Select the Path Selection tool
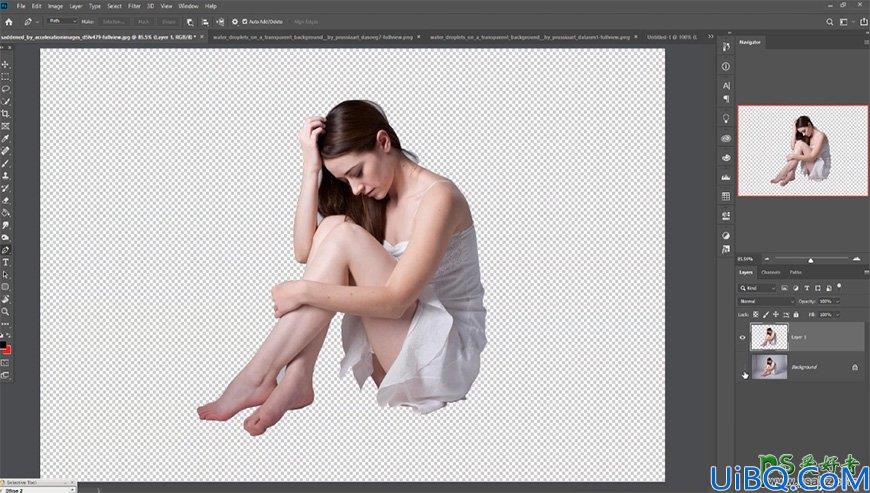The height and width of the screenshot is (493, 870). 6,275
